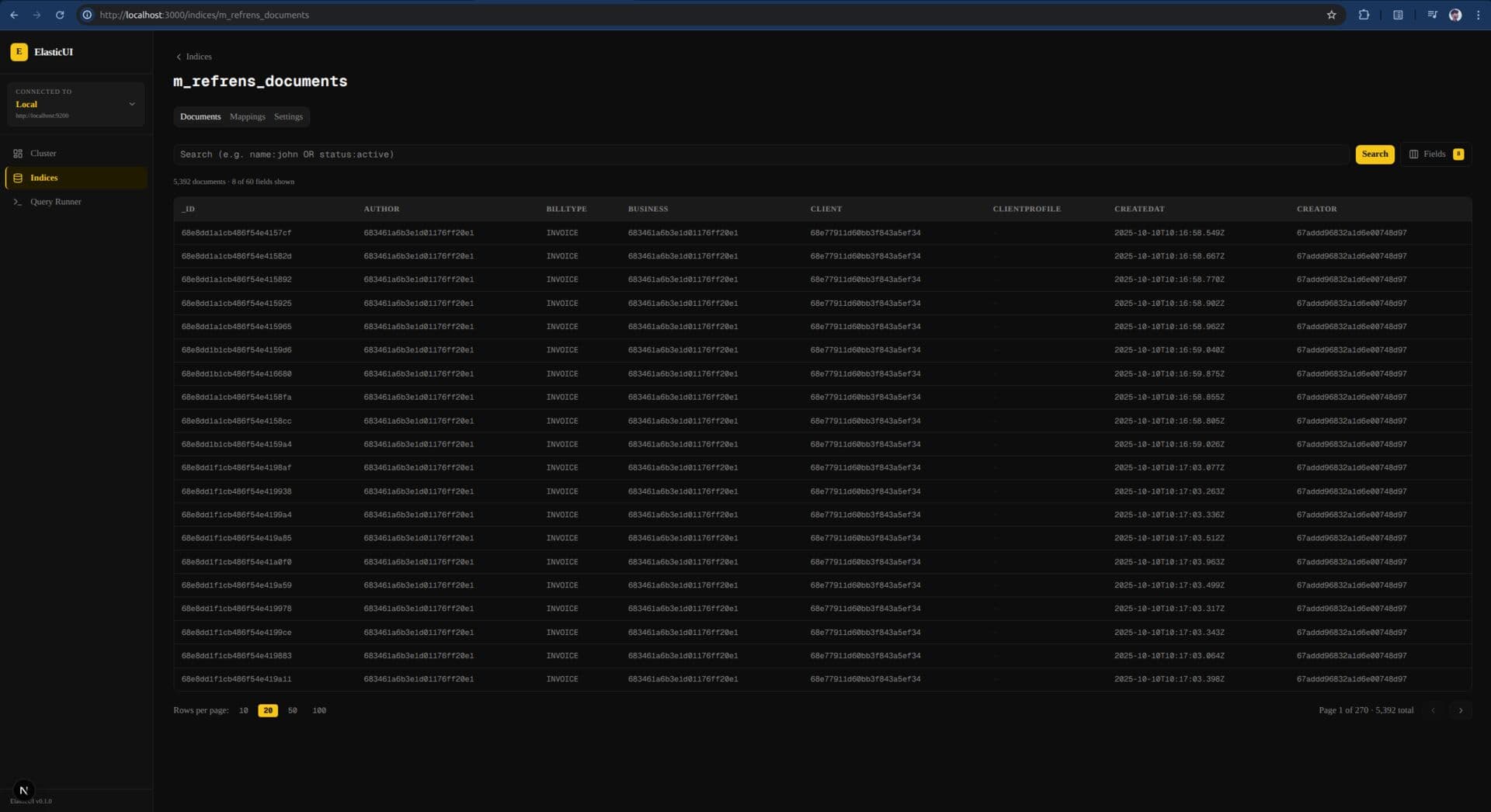Viewport: 1491px width, 812px height.
Task: Switch rows per page to 100
Action: tap(318, 710)
